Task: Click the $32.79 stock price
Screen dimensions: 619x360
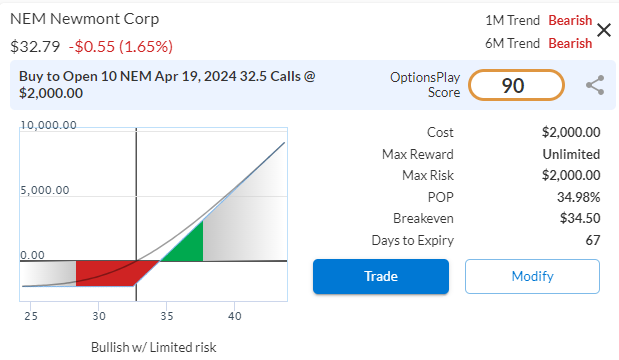Action: 35,47
